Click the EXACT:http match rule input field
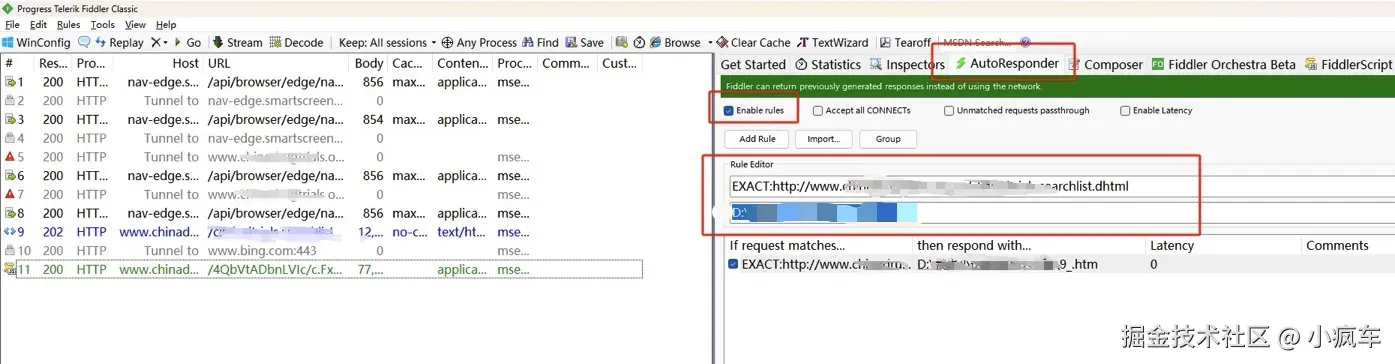 pos(1061,186)
